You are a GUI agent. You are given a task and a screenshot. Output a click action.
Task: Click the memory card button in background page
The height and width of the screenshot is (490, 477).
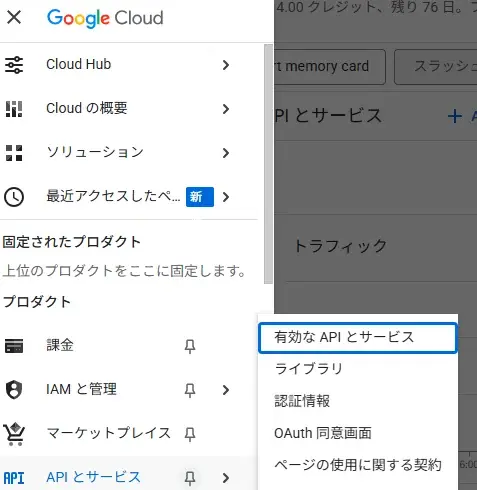pos(329,67)
